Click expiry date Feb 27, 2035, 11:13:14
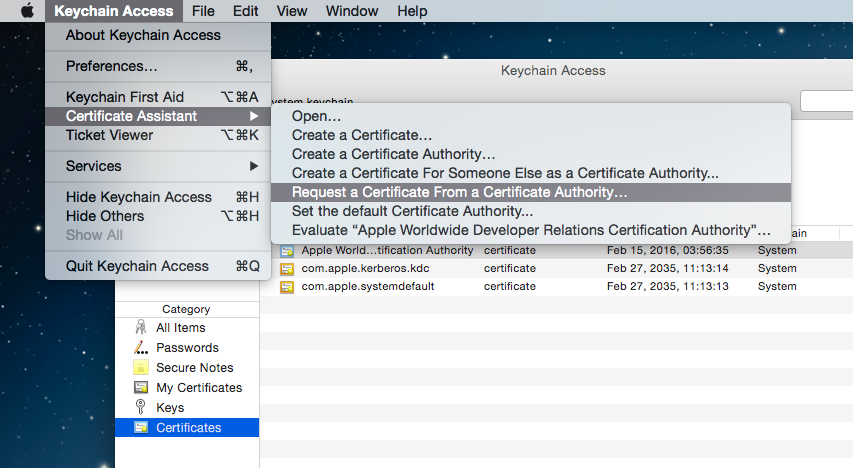Screen dimensions: 853x468 click(x=667, y=268)
